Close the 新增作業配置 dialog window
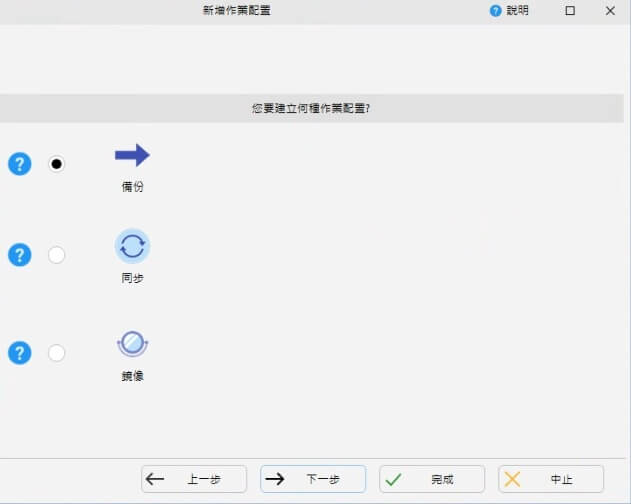 click(610, 11)
